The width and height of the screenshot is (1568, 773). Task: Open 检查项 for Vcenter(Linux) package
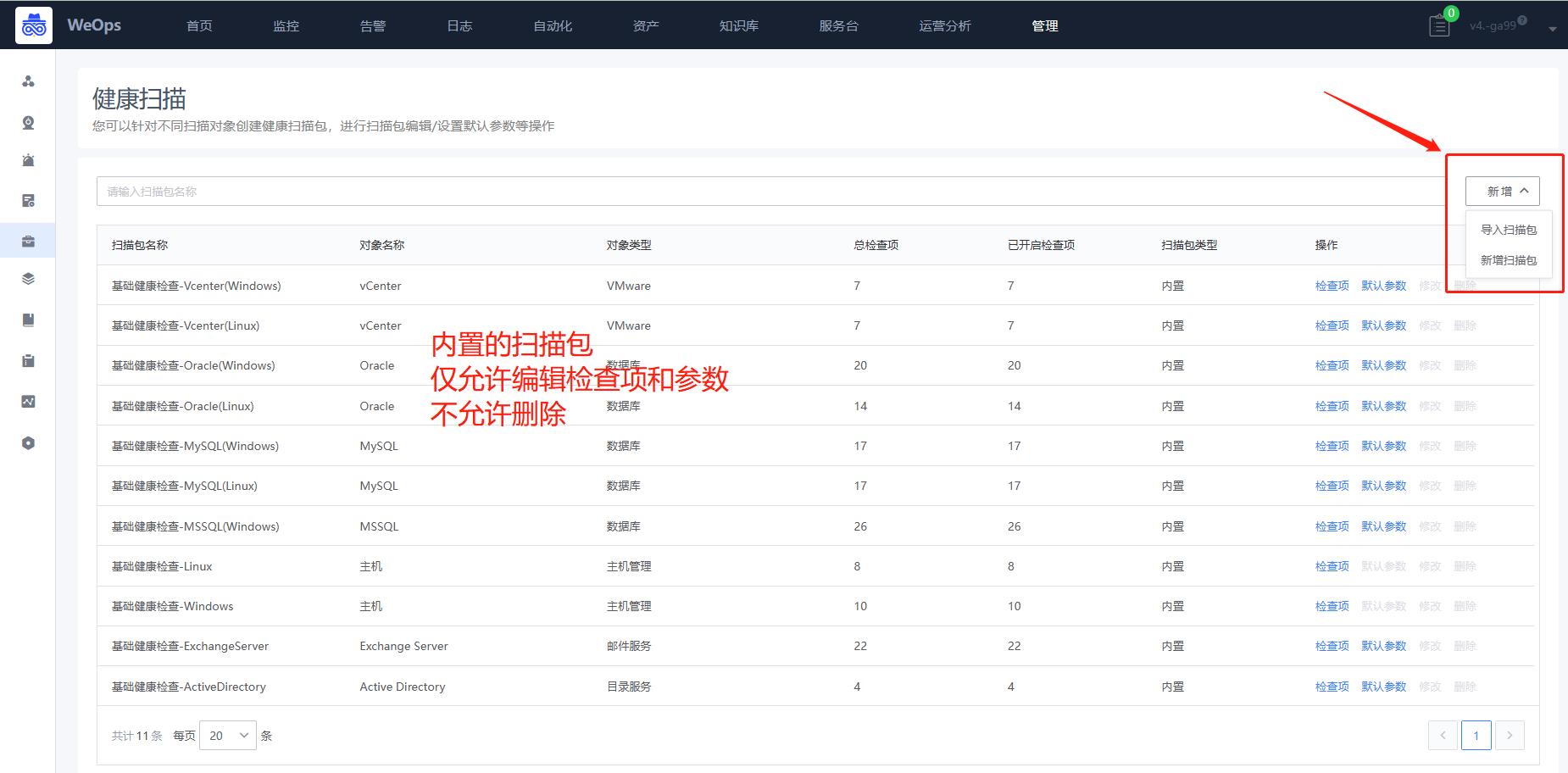coord(1332,325)
